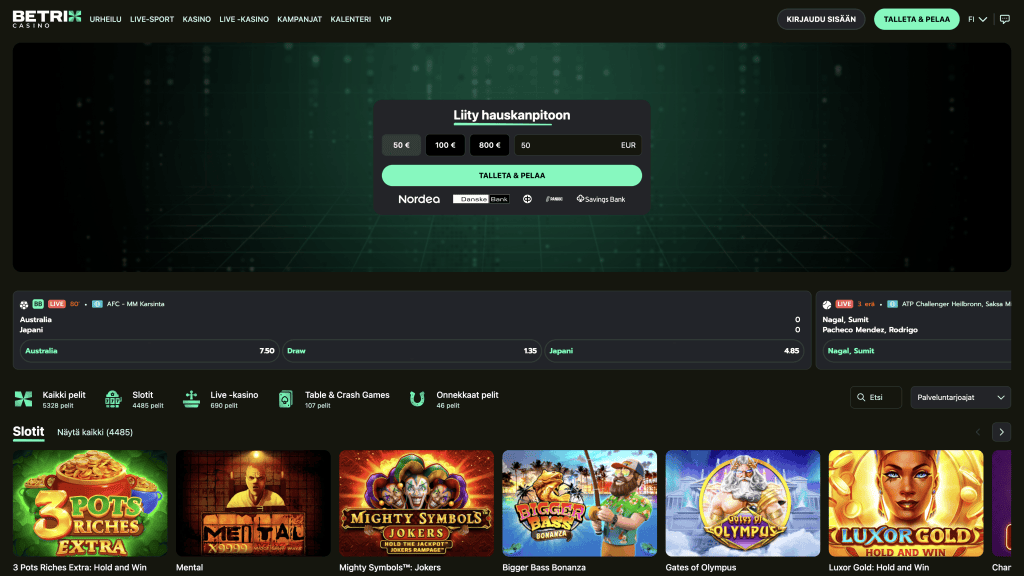Select the Draw 1.35 odds bet
This screenshot has height=576, width=1024.
[x=411, y=351]
